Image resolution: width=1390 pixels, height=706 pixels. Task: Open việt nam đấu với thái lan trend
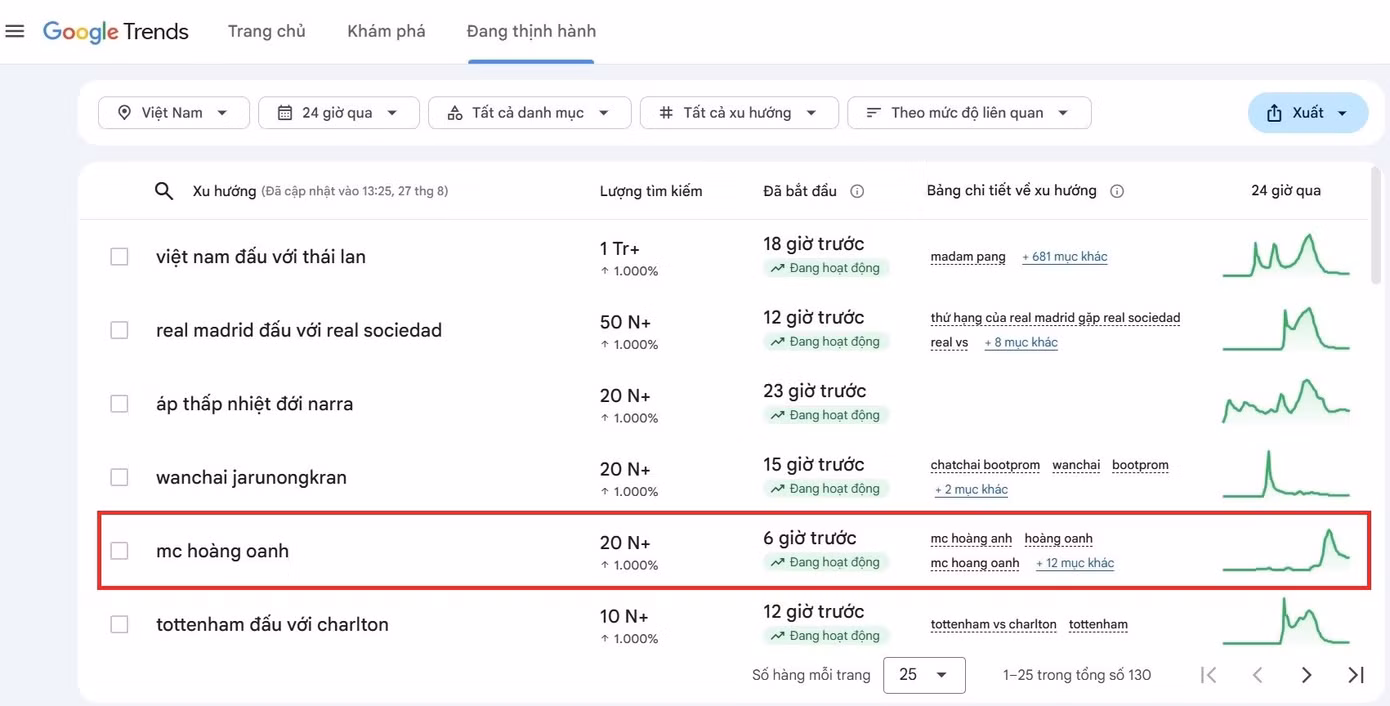coord(261,257)
